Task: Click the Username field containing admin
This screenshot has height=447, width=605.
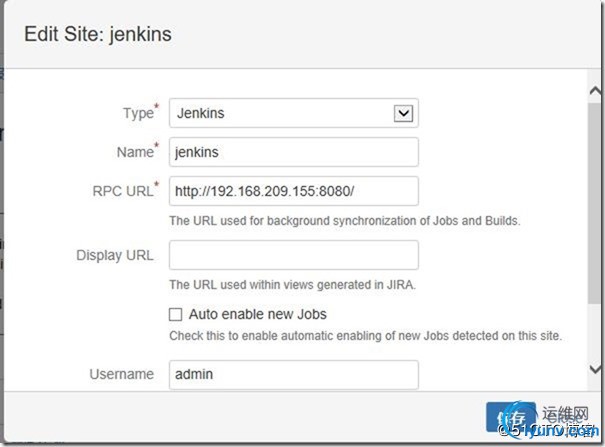Action: (x=294, y=374)
